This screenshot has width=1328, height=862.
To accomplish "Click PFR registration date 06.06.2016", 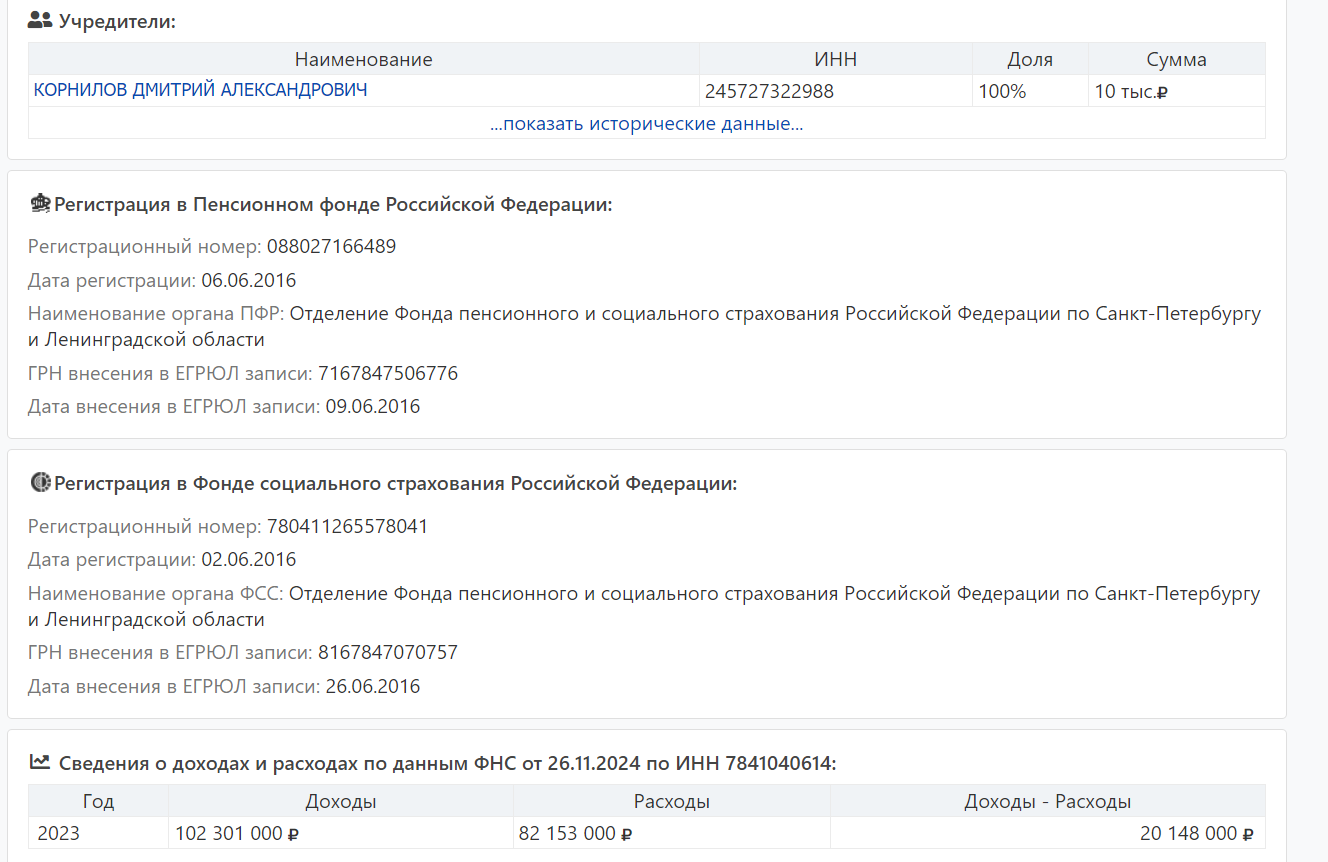I will pos(248,280).
